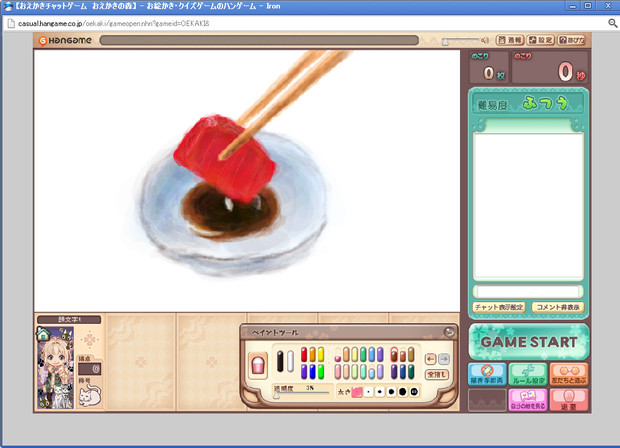Choose the bright blue color capsule
620x448 pixels.
(x=312, y=372)
